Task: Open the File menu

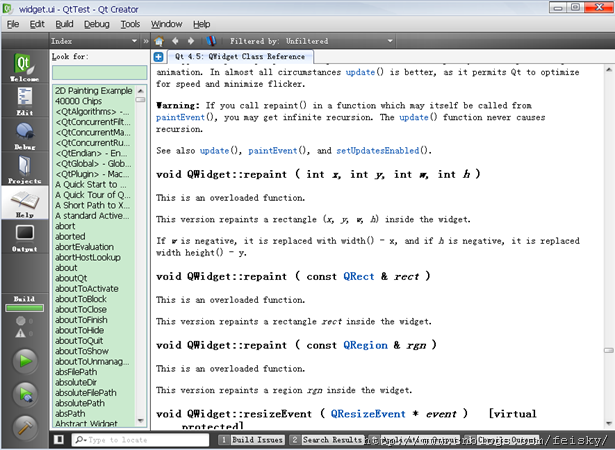Action: [x=13, y=24]
